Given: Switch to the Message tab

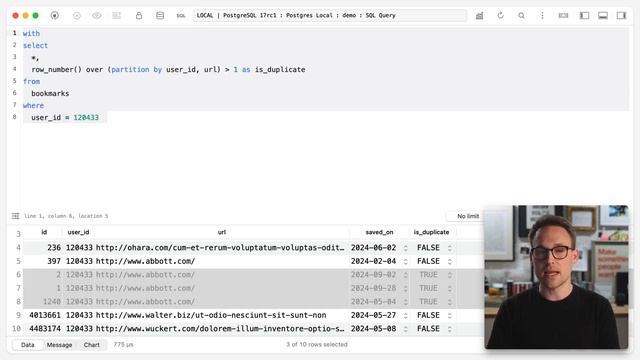Looking at the screenshot, I should [59, 345].
